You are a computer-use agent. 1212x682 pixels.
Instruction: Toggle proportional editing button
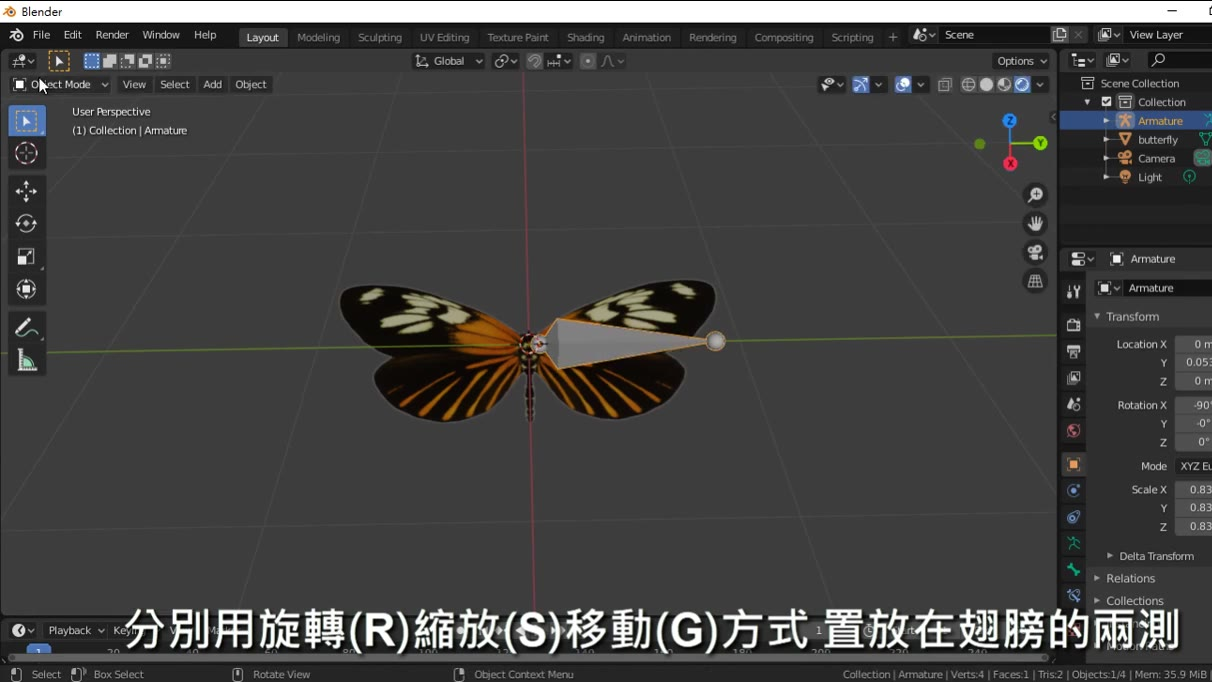click(x=588, y=61)
